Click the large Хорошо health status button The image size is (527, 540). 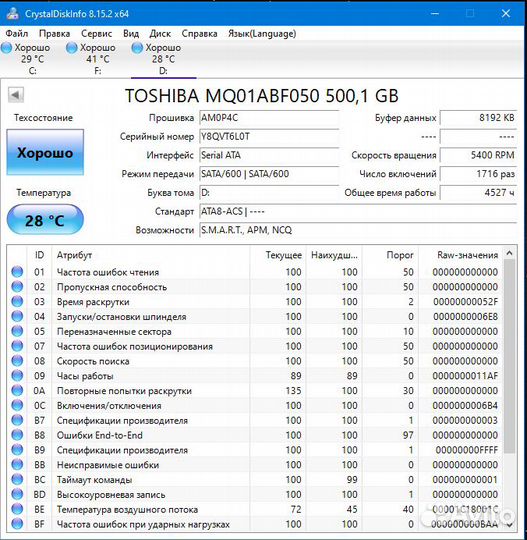click(45, 152)
